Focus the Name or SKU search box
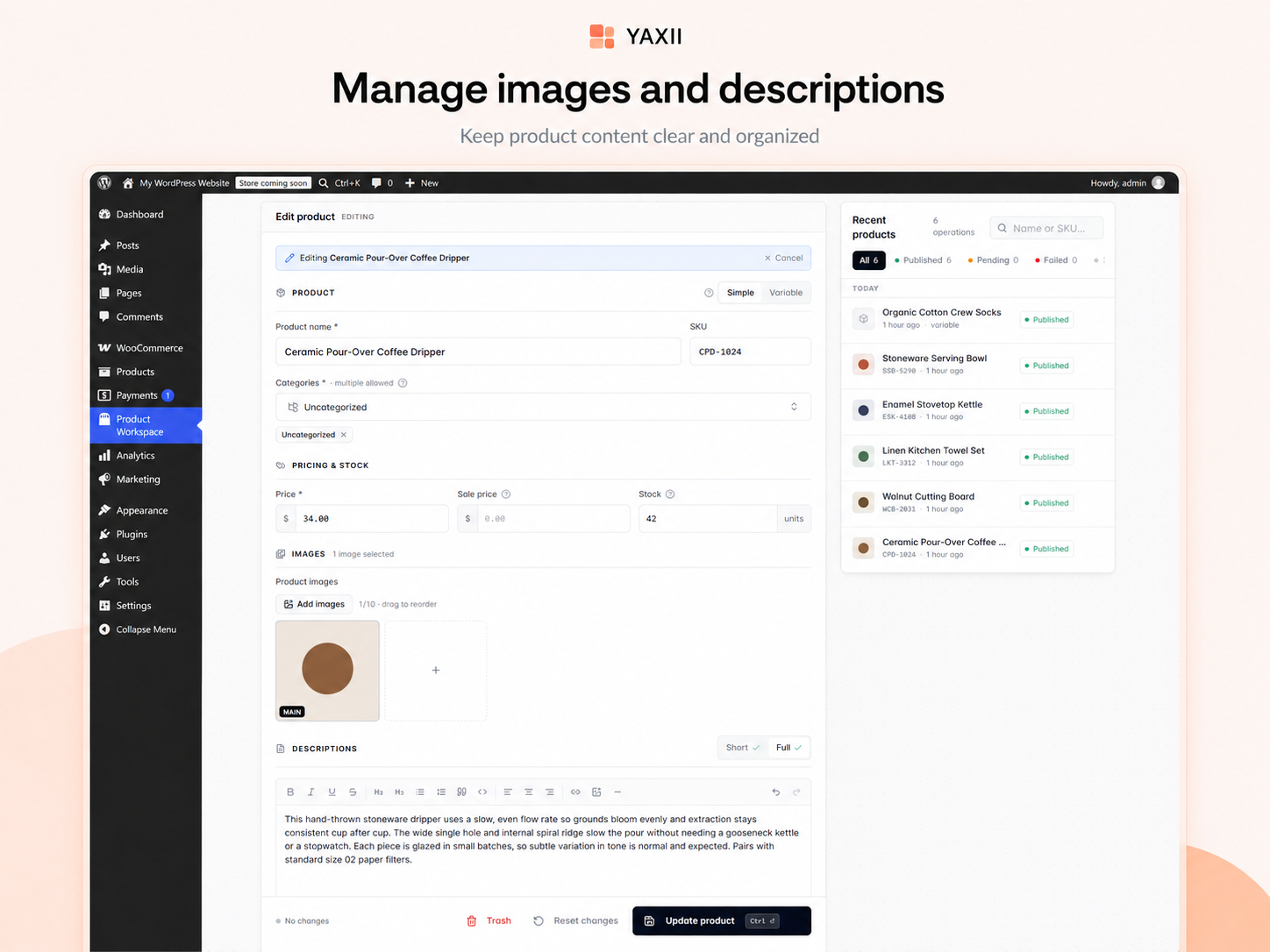1270x952 pixels. pyautogui.click(x=1046, y=228)
